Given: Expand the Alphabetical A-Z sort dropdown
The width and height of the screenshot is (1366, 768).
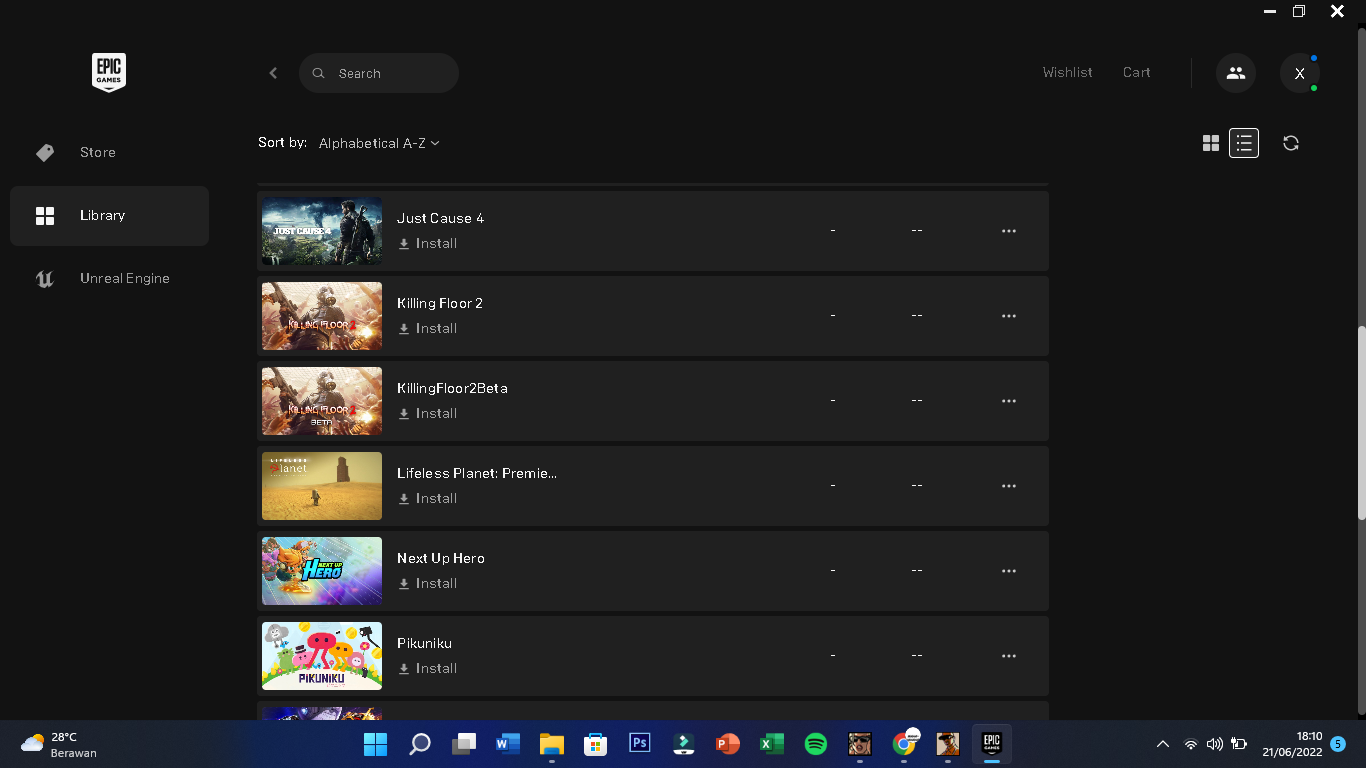Looking at the screenshot, I should pos(379,143).
